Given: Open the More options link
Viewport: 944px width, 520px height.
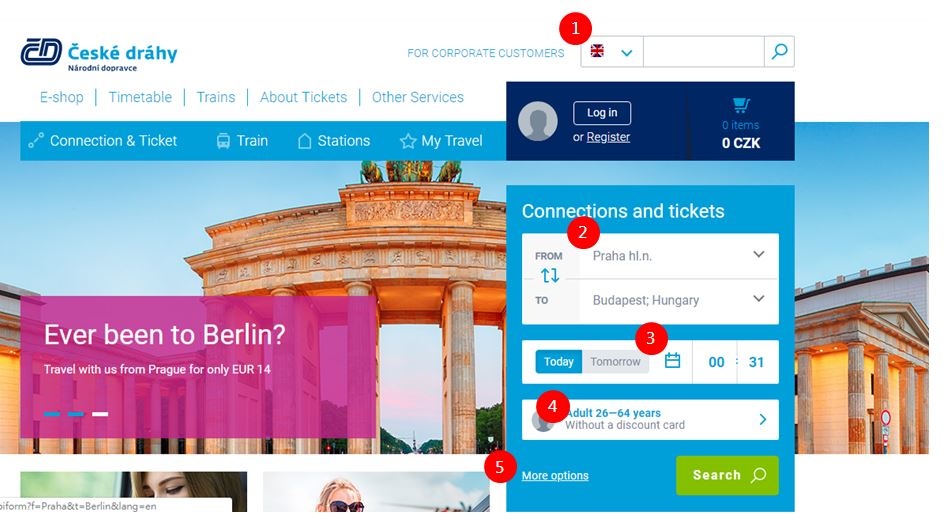Looking at the screenshot, I should coord(555,475).
